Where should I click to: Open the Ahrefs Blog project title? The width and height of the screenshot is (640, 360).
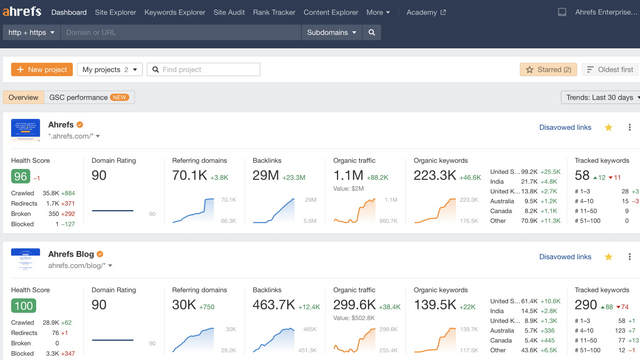(x=71, y=254)
